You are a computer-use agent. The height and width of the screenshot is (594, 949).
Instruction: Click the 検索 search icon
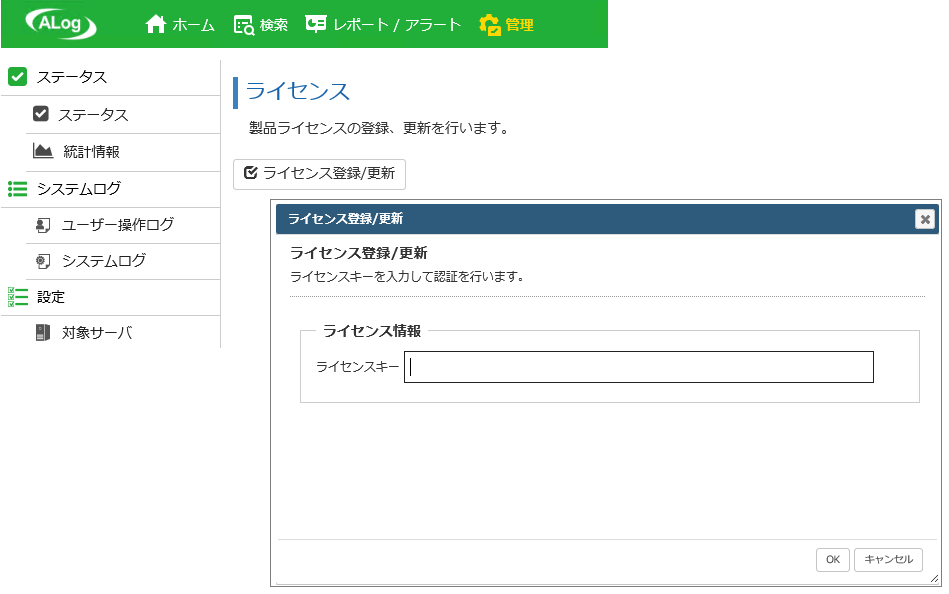point(244,25)
